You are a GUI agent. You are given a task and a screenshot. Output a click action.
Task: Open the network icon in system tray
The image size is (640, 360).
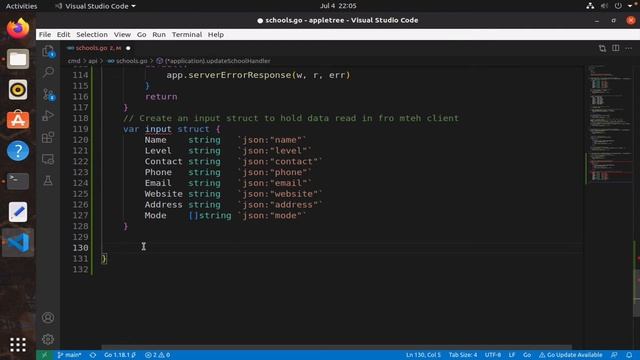coord(590,6)
